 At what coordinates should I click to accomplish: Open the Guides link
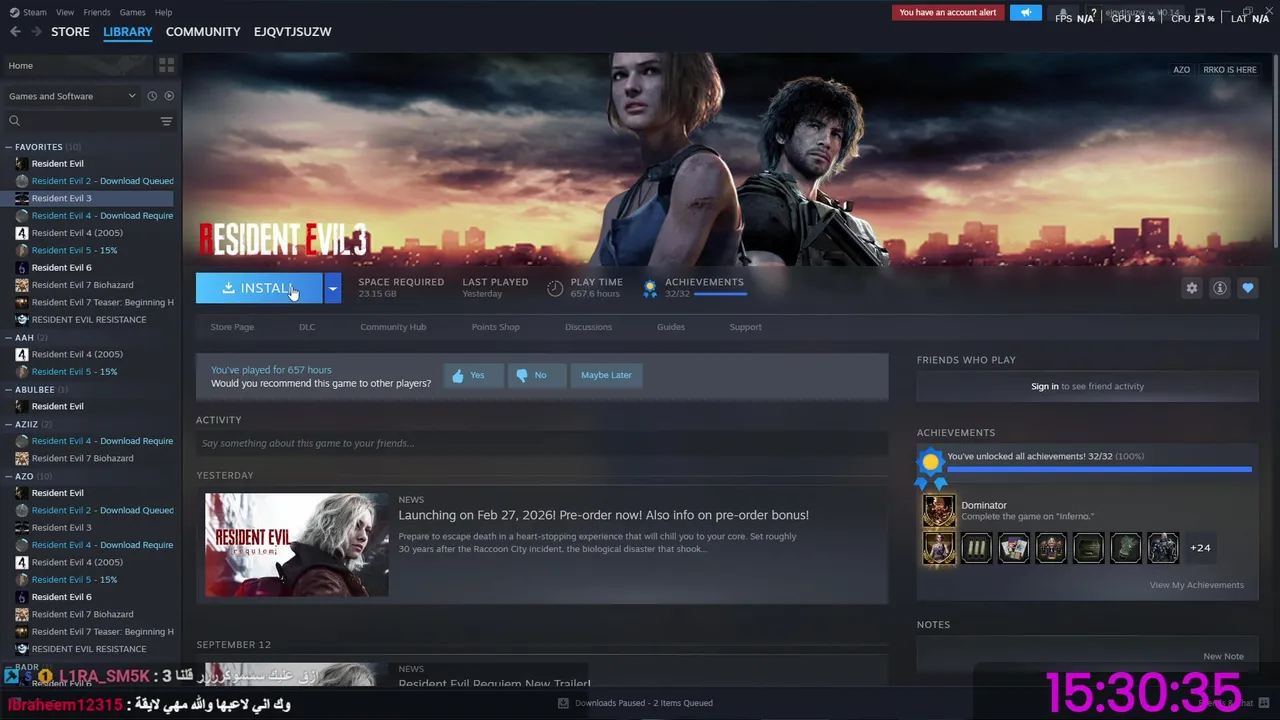click(x=671, y=327)
